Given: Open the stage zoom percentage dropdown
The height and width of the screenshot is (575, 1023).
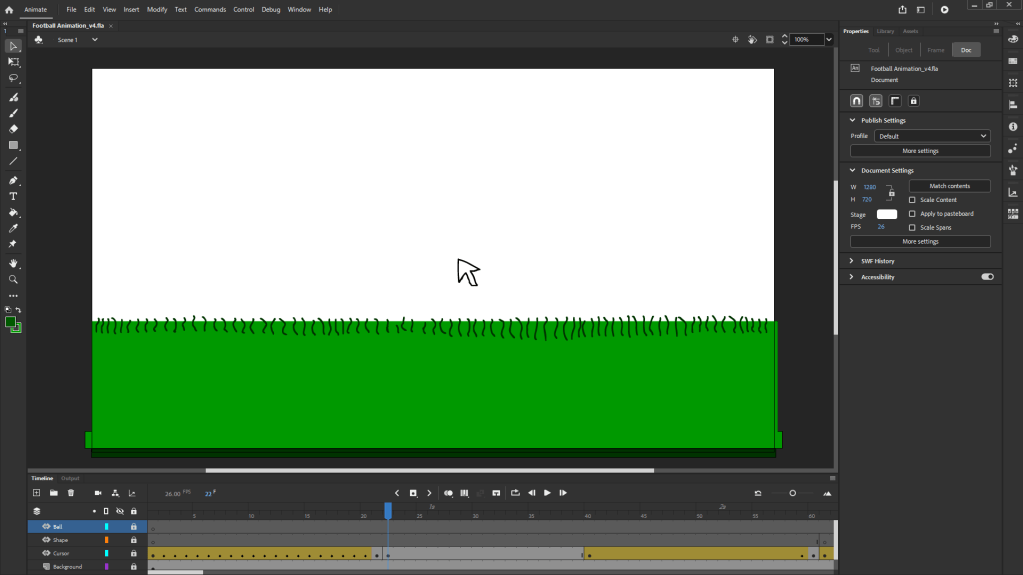Looking at the screenshot, I should 829,40.
